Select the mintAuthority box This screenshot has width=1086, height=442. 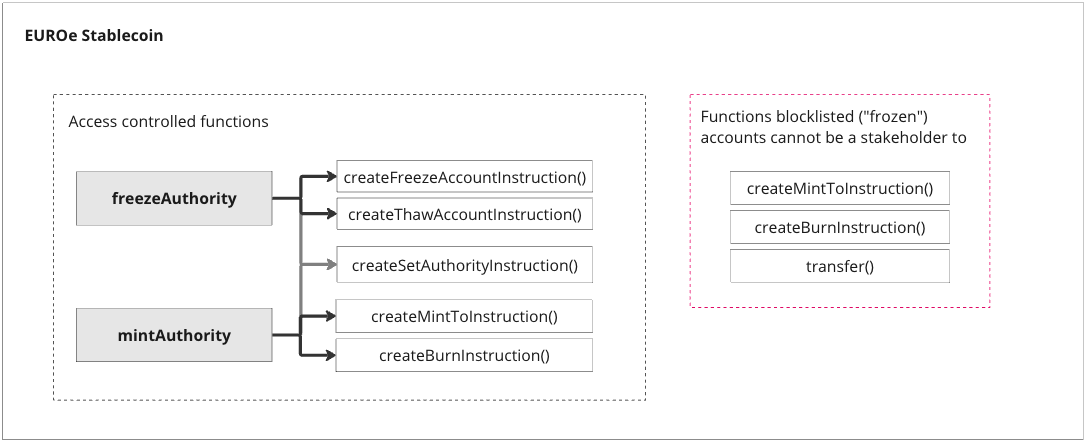174,335
